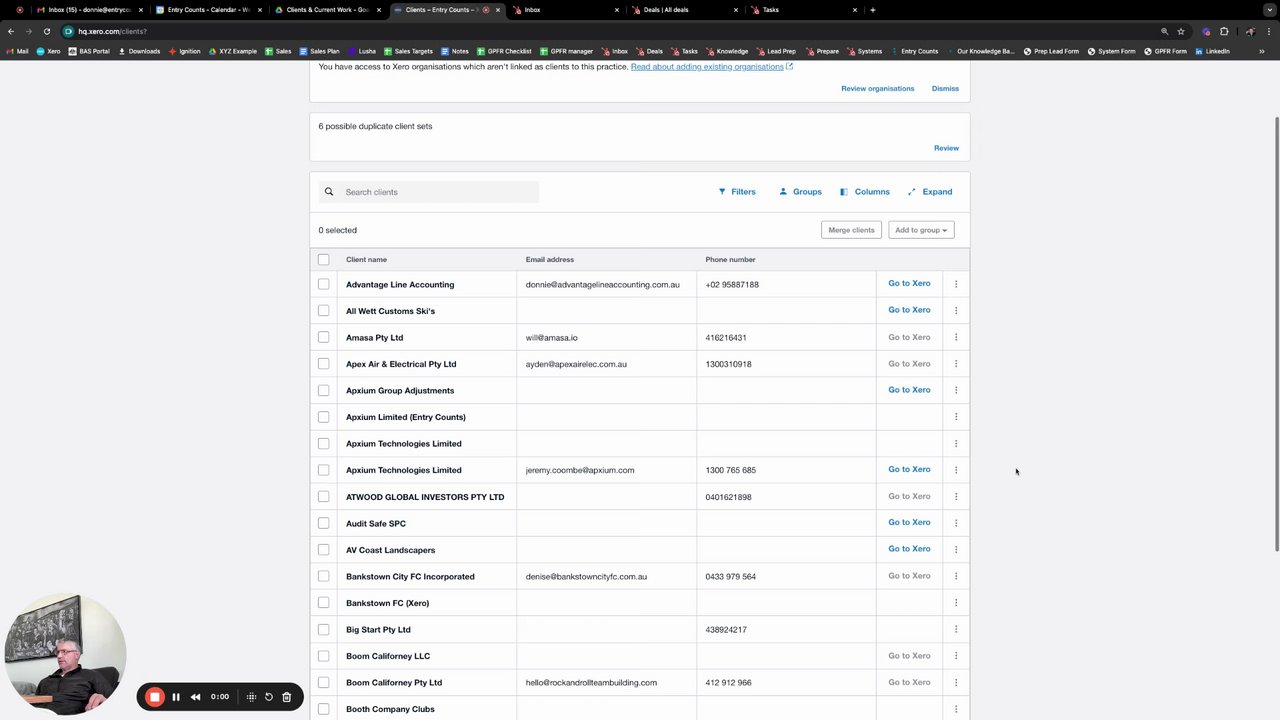
Task: Open options menu for Apxium Group Adjustments
Action: click(956, 390)
